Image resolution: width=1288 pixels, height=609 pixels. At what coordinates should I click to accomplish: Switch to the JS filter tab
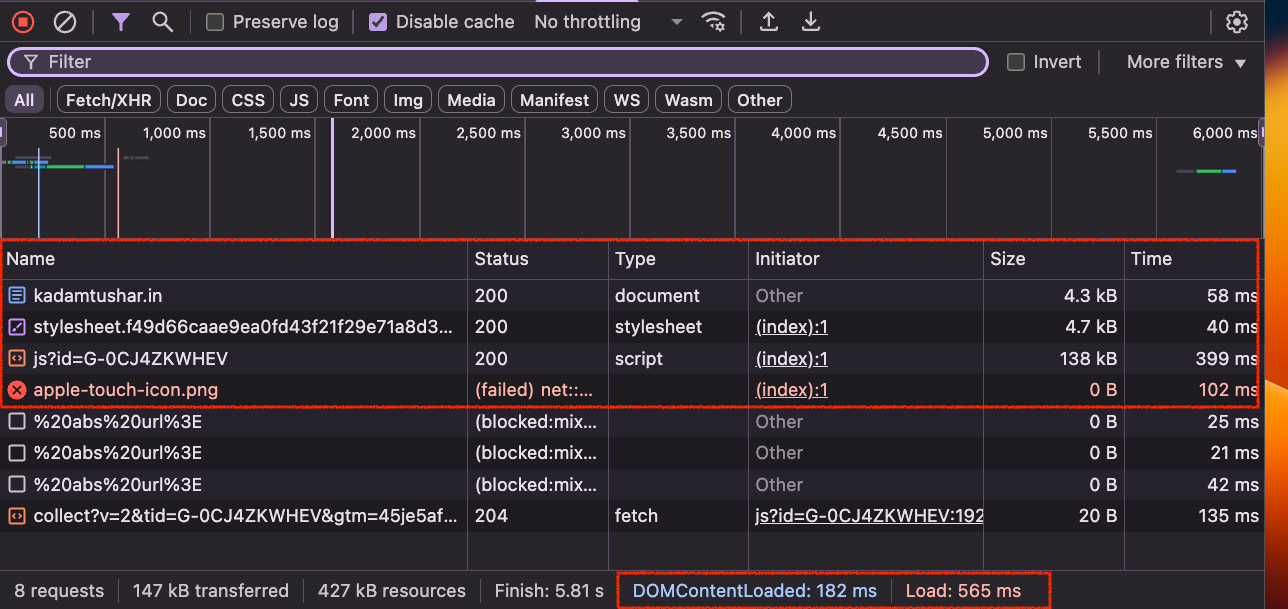coord(299,100)
